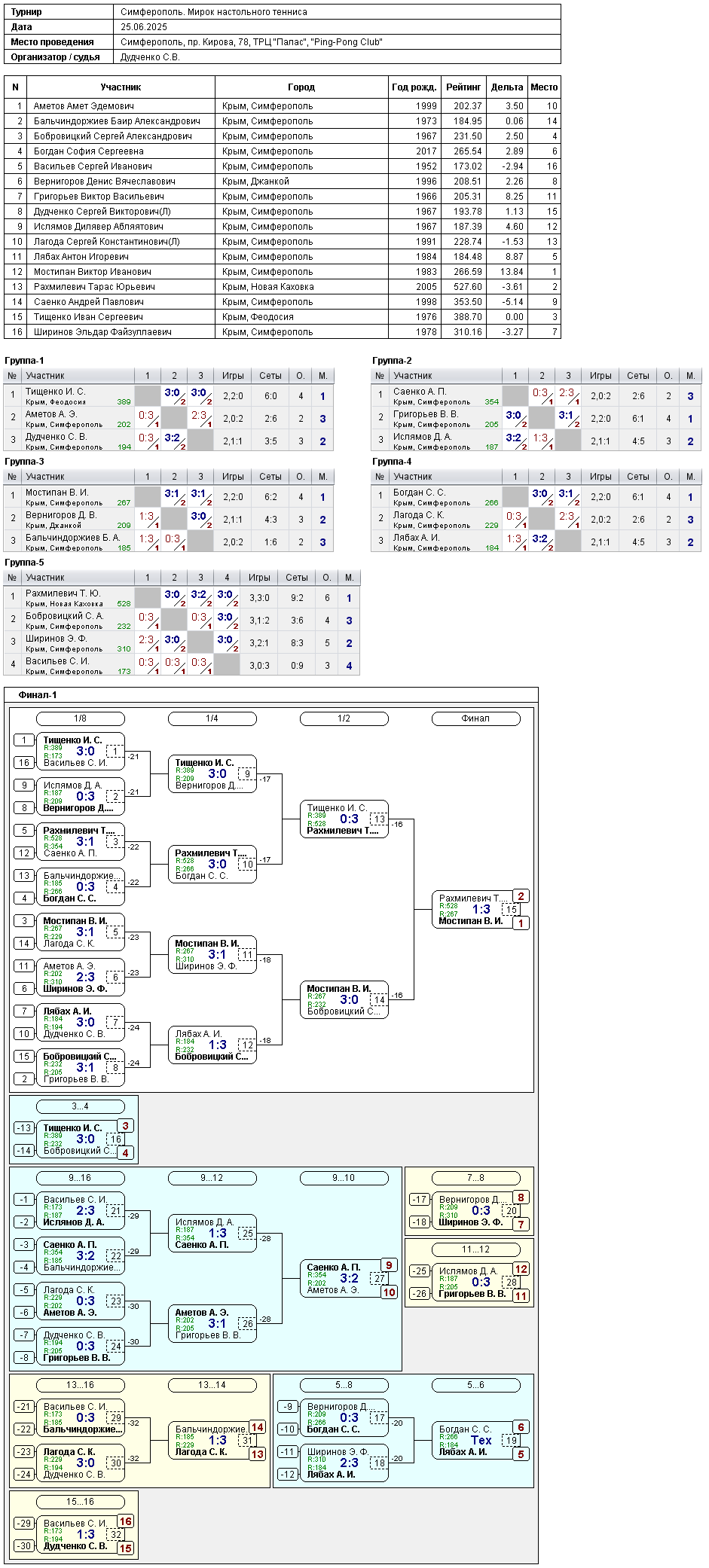Click the rating value 353.50
Viewport: 709px width, 1568px height.
point(468,302)
